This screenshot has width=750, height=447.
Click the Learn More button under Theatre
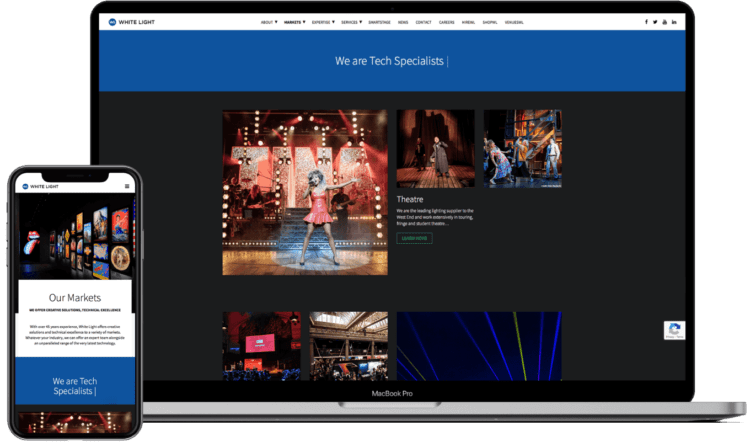click(x=414, y=239)
